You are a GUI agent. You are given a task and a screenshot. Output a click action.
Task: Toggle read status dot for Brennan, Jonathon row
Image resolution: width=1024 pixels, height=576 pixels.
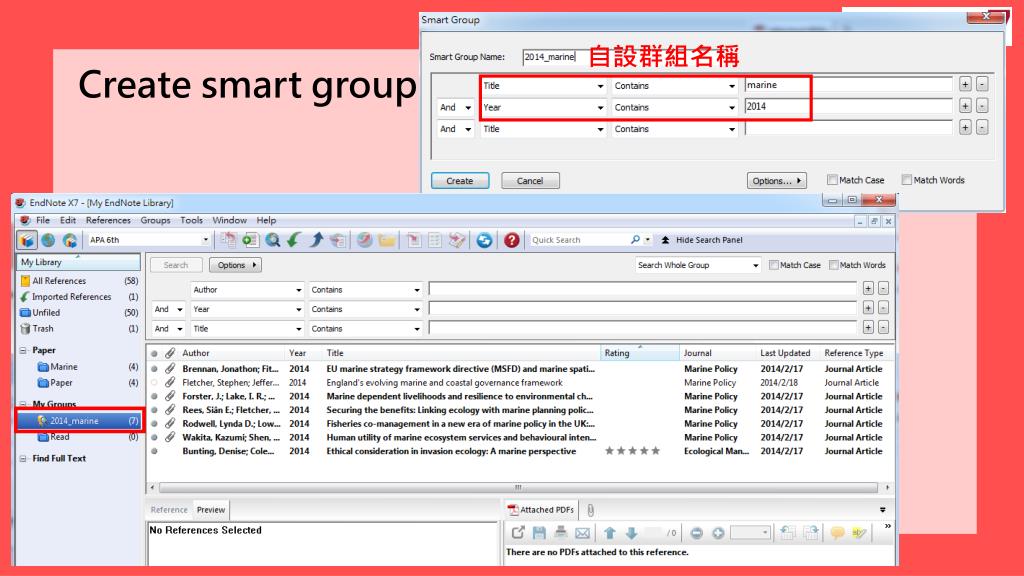pyautogui.click(x=155, y=369)
